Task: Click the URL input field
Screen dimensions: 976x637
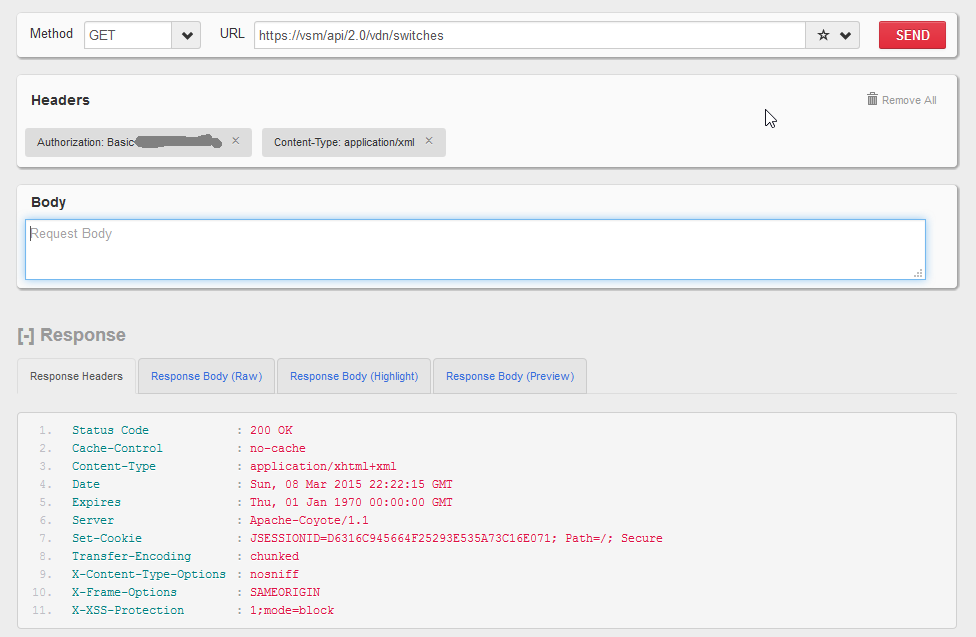Action: click(530, 35)
